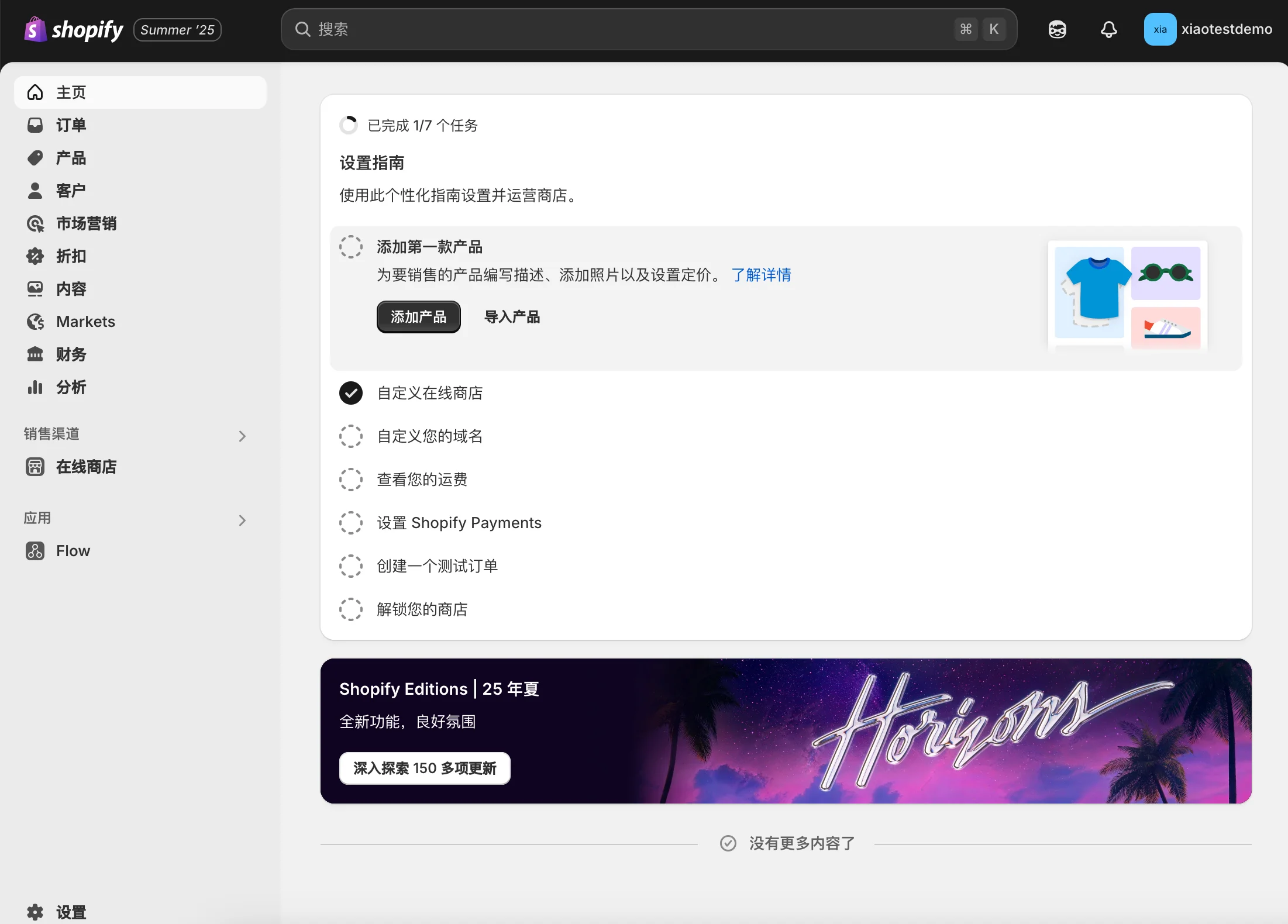Open the 财务 label
The image size is (1288, 924).
pos(71,354)
